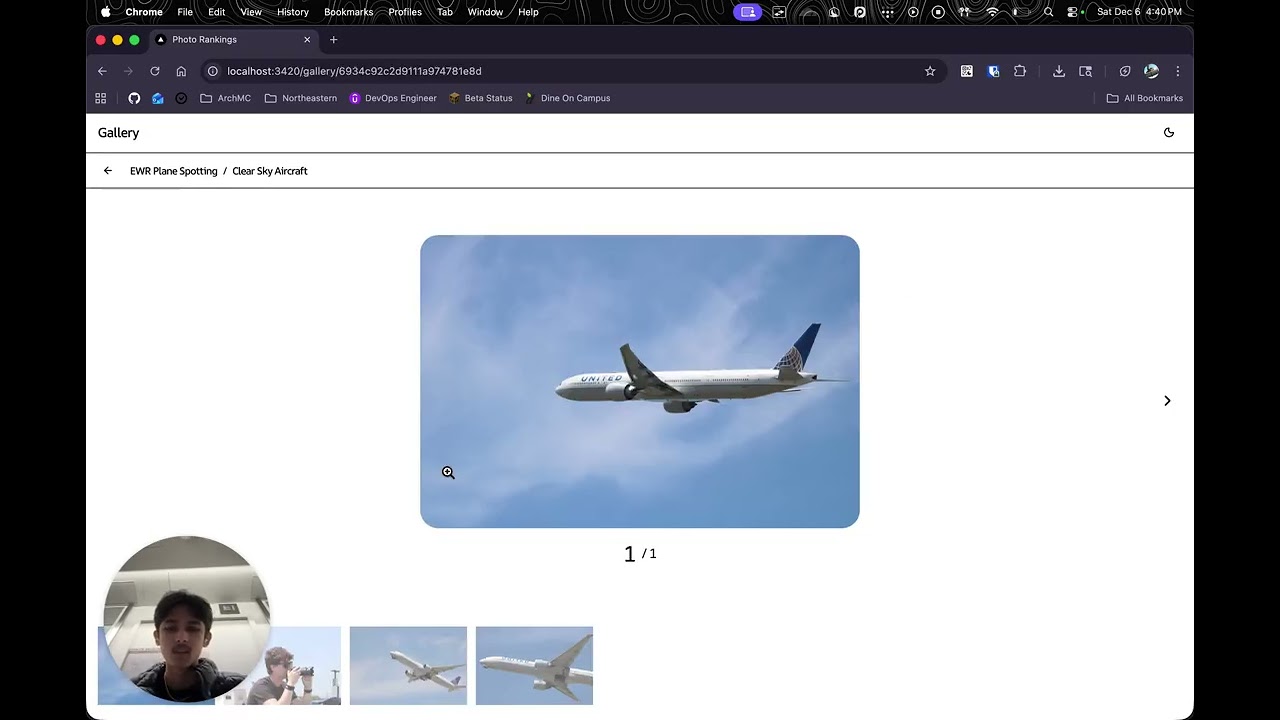Click the lightning-bolt performance icon in the toolbar
The width and height of the screenshot is (1280, 720).
click(x=1125, y=71)
